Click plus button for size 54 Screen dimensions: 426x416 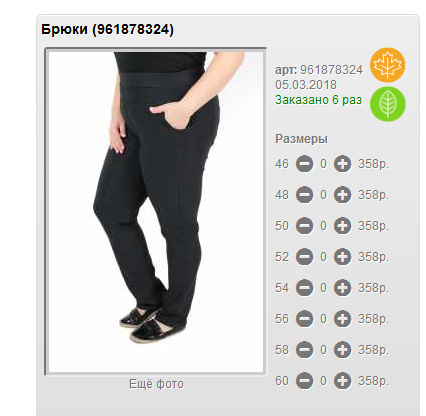pos(342,288)
